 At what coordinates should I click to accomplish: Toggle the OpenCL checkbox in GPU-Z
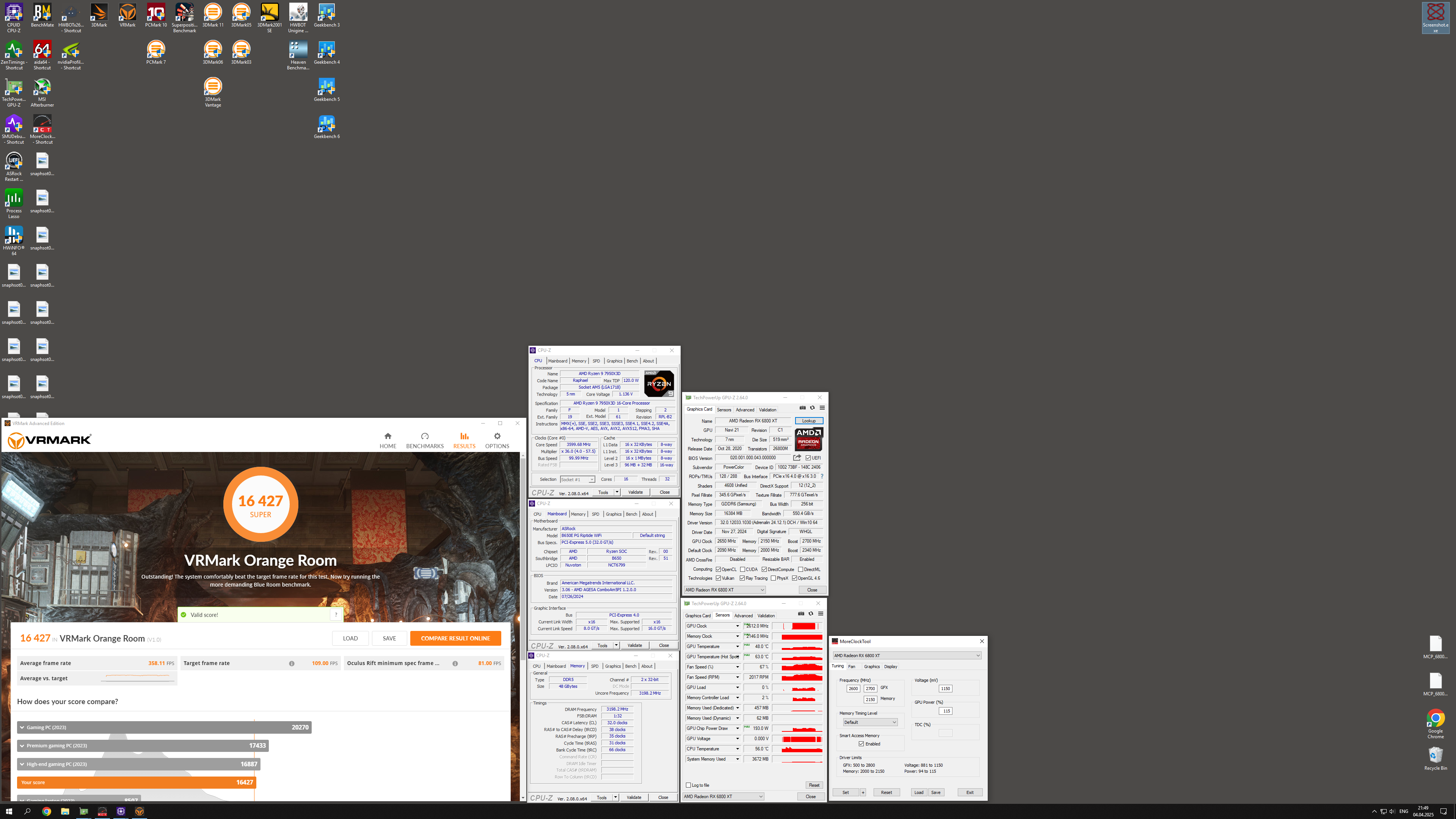point(719,570)
